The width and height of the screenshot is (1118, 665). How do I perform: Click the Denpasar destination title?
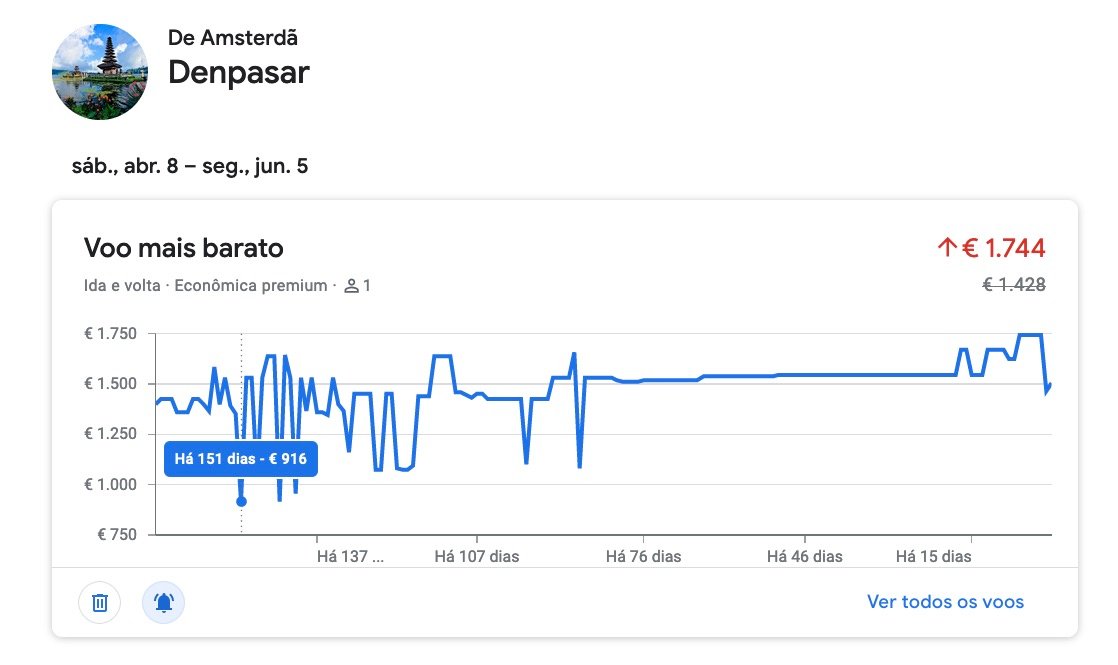coord(239,73)
